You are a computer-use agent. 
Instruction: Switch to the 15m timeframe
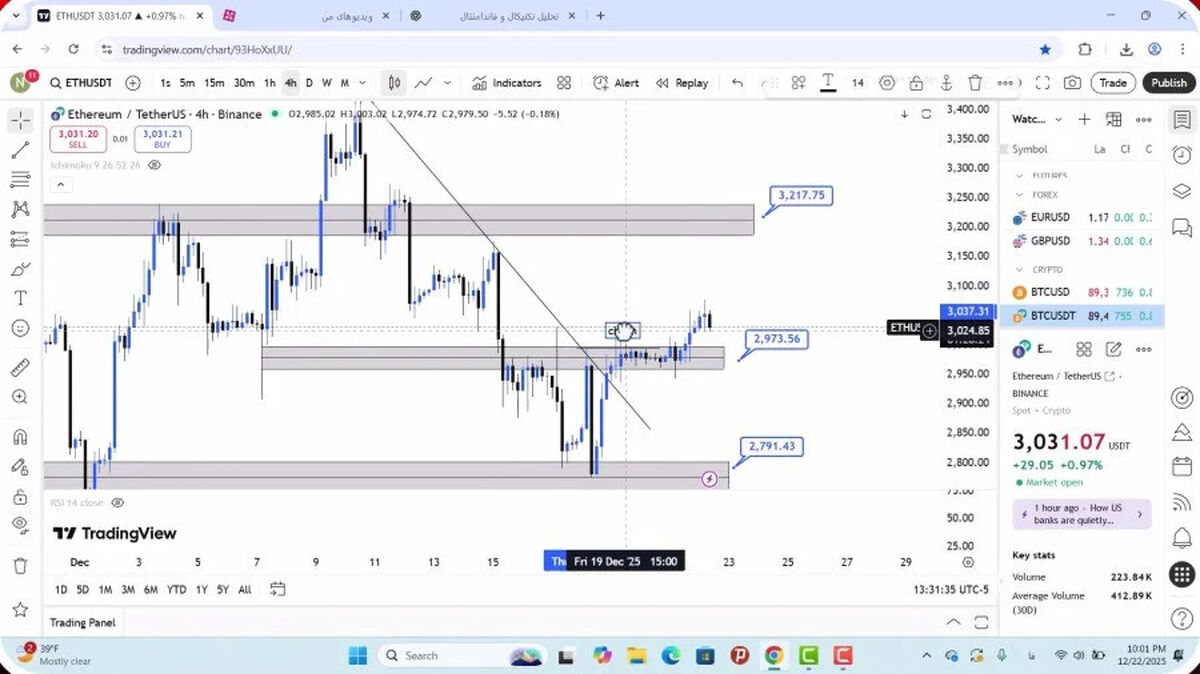coord(214,83)
